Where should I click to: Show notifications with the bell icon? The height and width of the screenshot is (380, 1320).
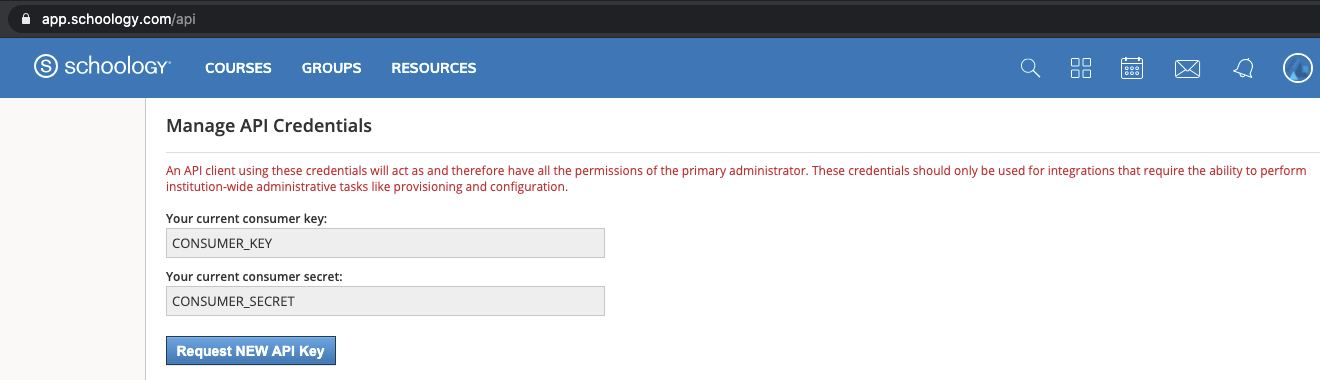(1243, 68)
